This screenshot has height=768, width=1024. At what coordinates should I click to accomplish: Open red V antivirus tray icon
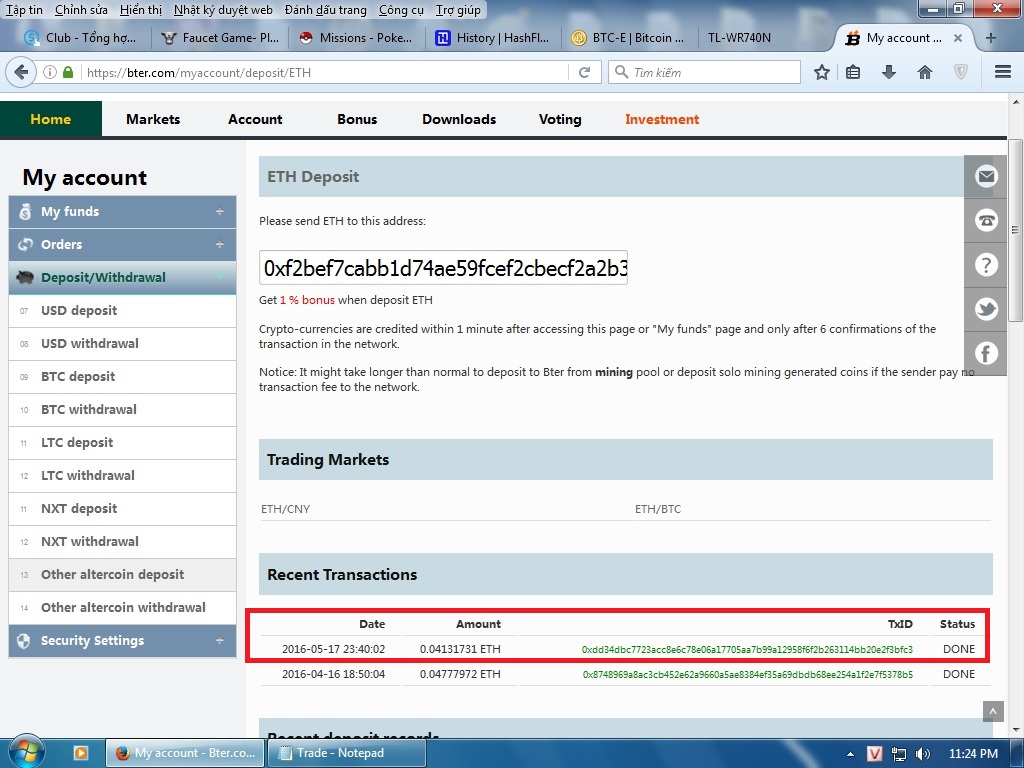(x=874, y=754)
